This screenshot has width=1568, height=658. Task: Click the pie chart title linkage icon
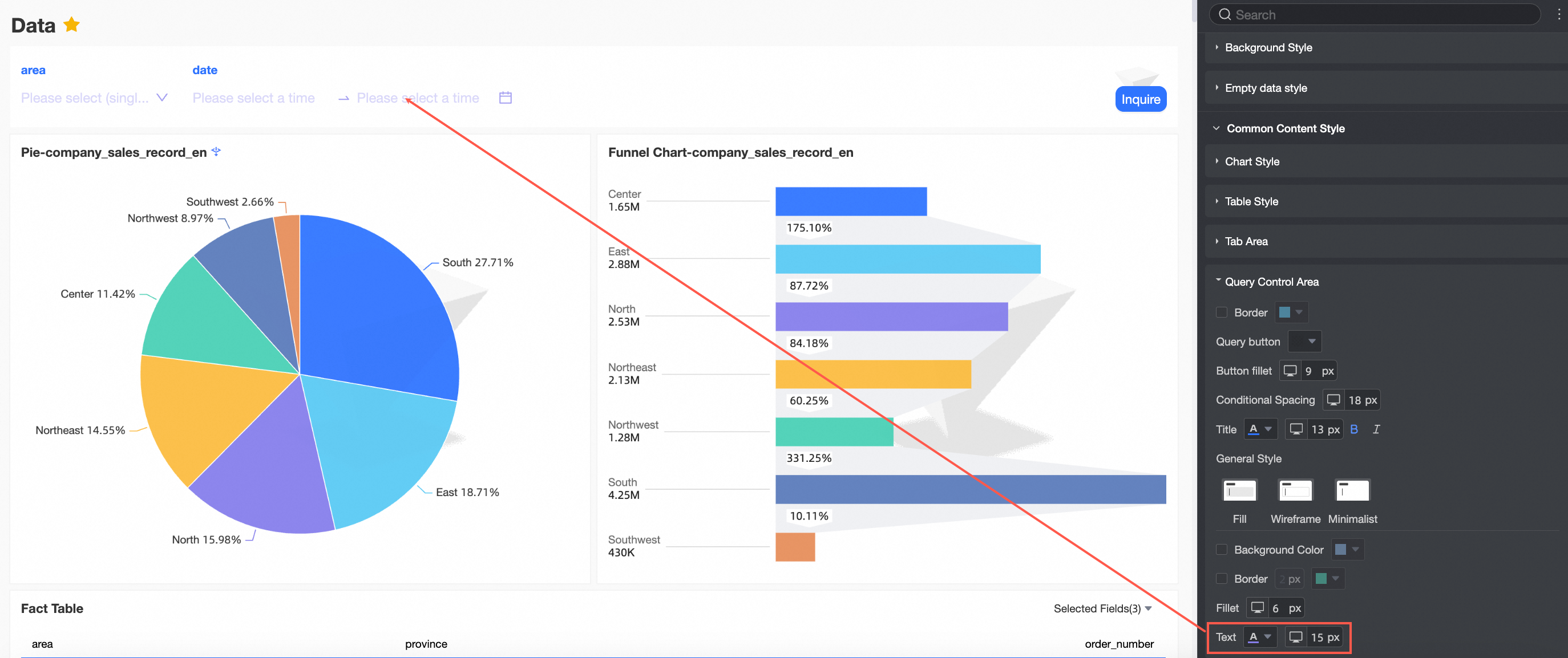[x=216, y=152]
